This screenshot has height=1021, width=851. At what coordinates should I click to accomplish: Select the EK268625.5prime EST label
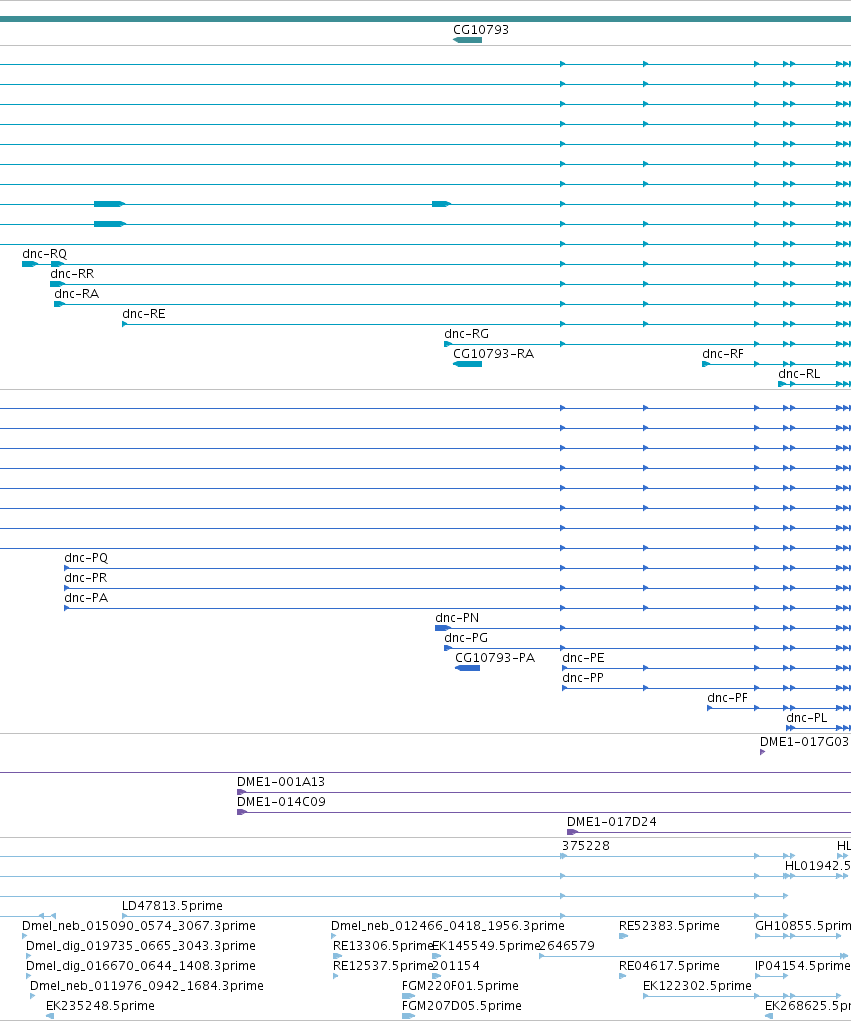click(807, 1007)
